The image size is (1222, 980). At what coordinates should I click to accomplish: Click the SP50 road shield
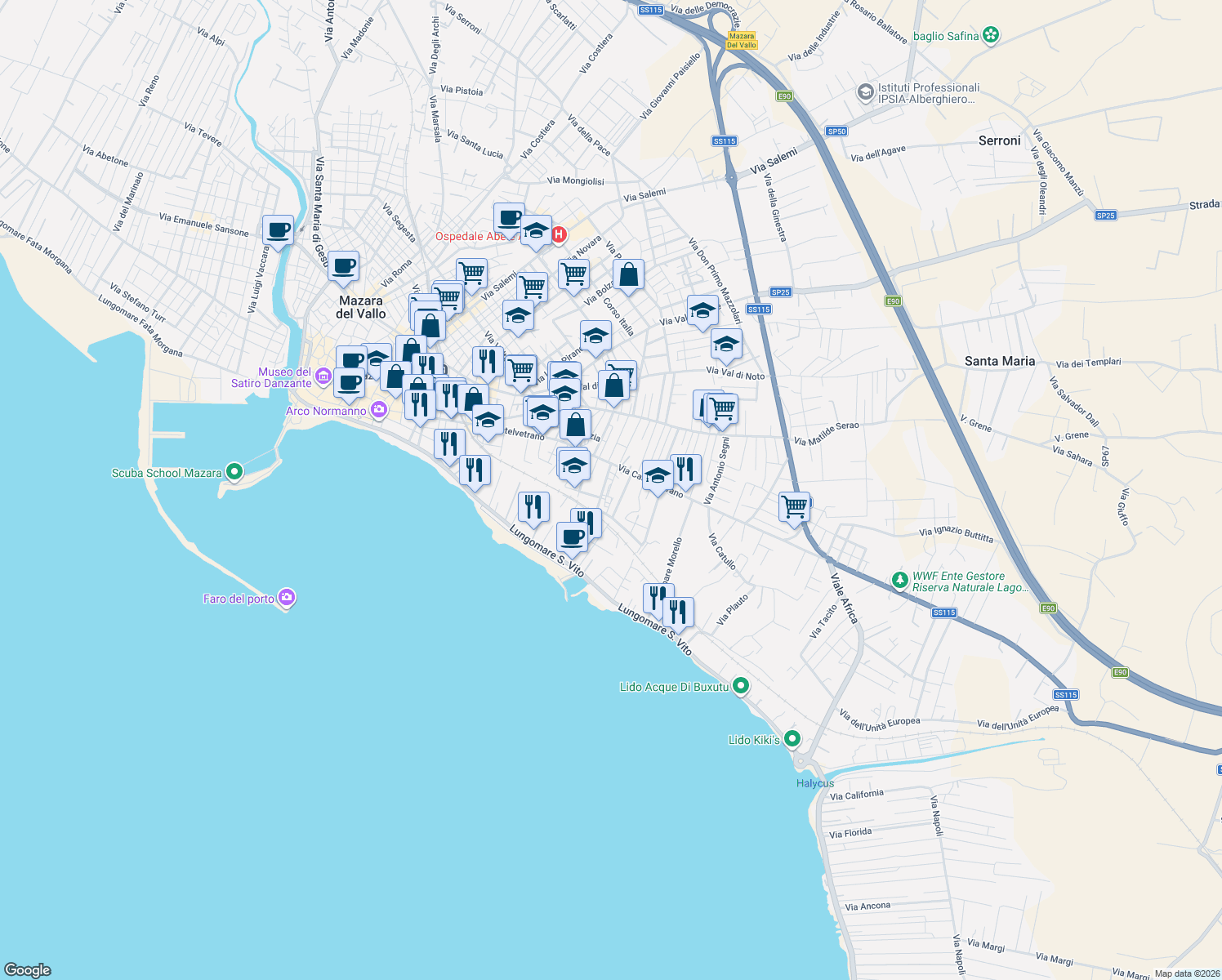(x=836, y=131)
